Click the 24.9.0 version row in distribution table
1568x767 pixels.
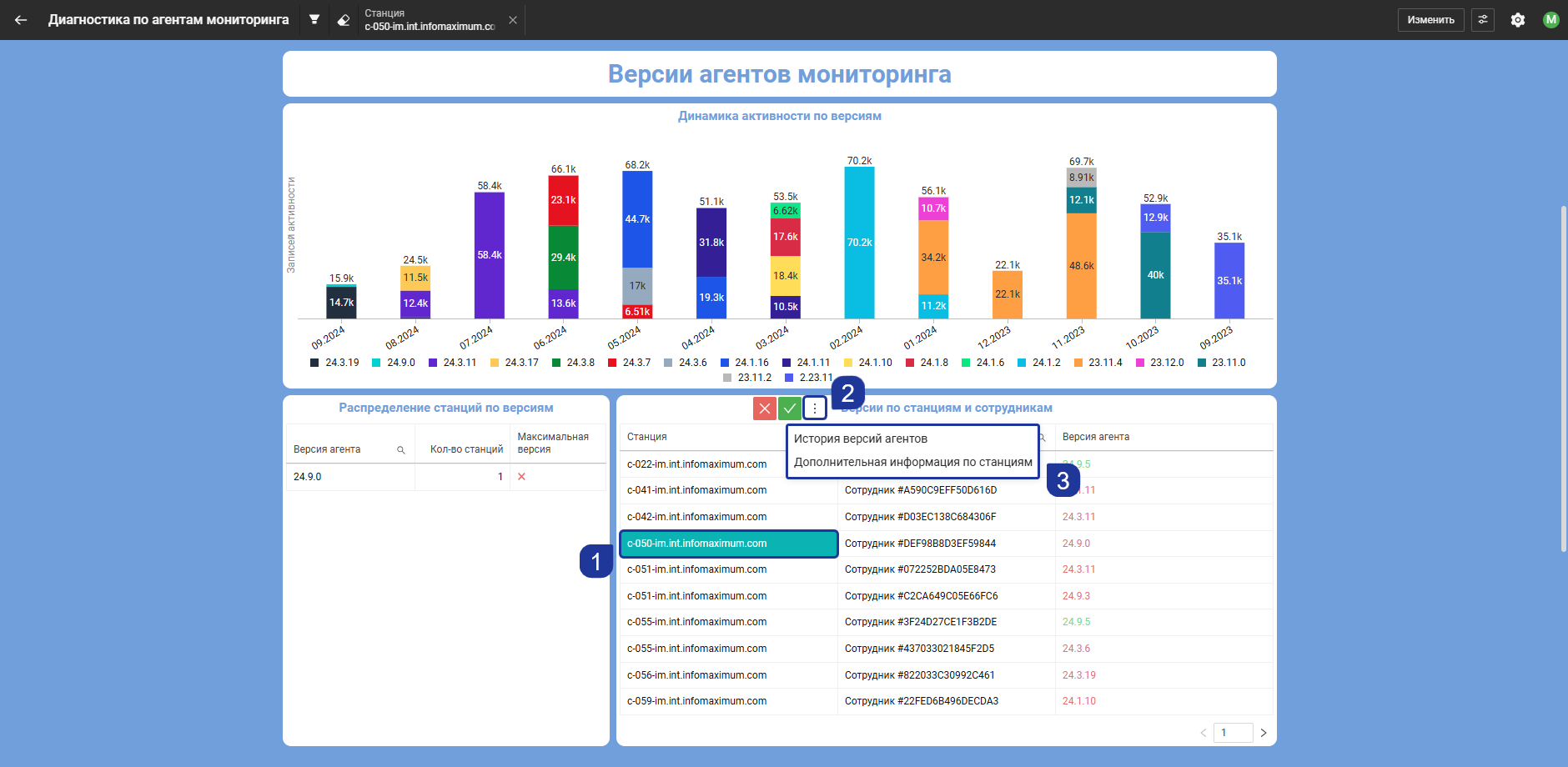point(446,477)
